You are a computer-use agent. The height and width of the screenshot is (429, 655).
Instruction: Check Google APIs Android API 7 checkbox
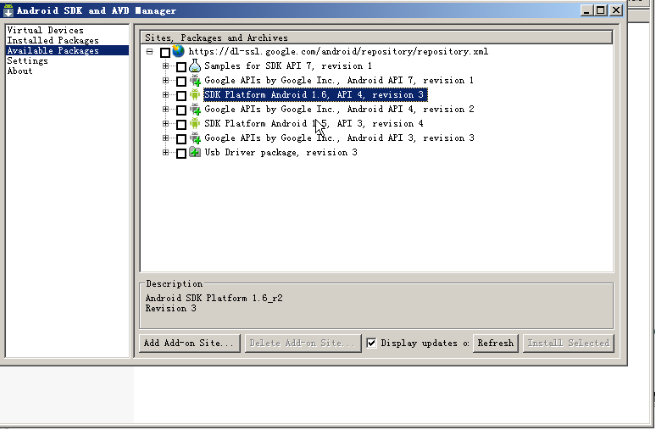click(181, 81)
